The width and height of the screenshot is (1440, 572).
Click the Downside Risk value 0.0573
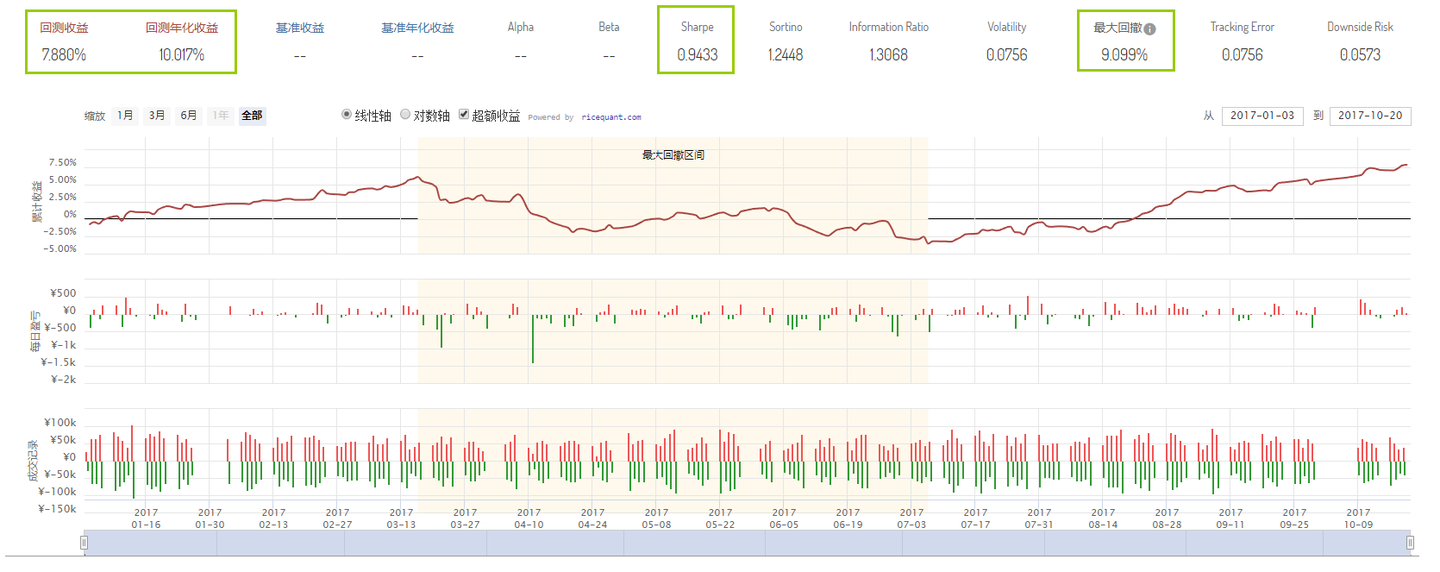(x=1360, y=55)
